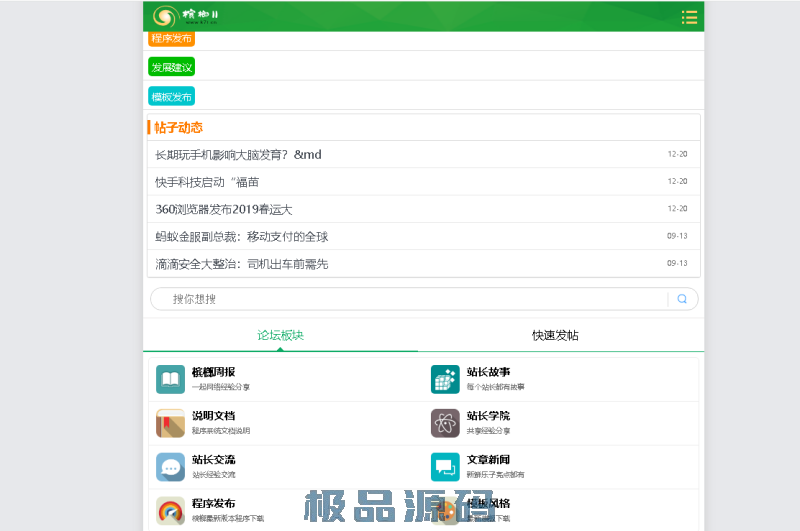Switch to the 快速发帖 tab

click(555, 335)
